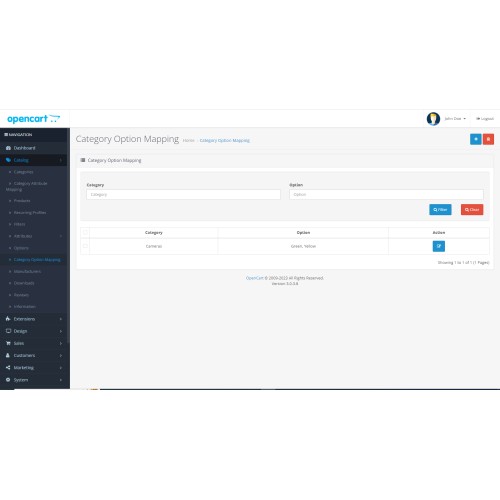Click the red delete trash button

coord(488,139)
